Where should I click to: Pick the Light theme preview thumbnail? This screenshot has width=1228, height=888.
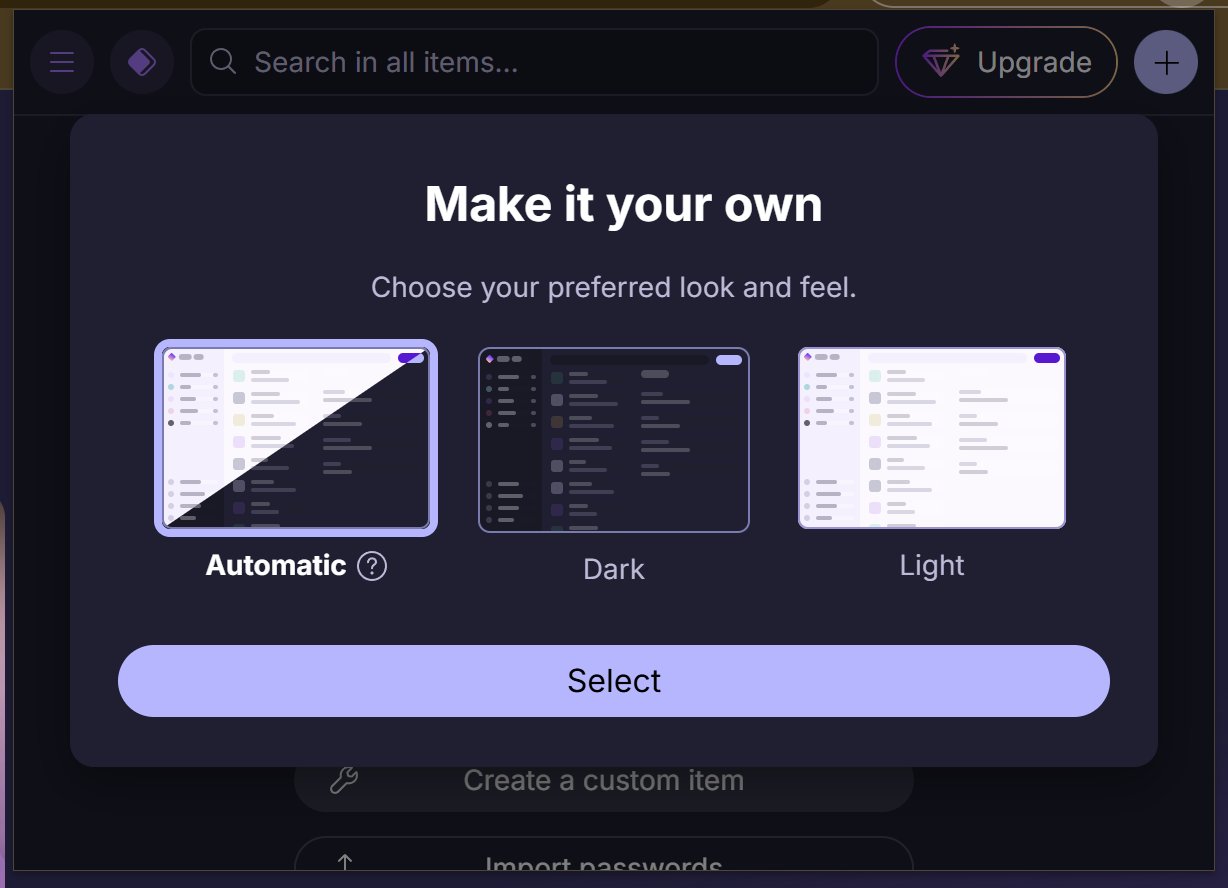click(932, 438)
